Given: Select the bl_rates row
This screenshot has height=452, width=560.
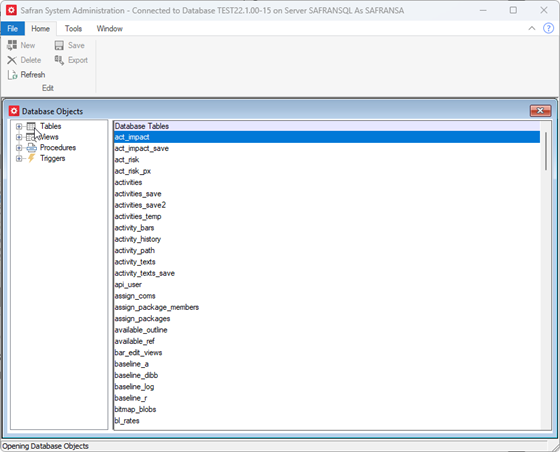Looking at the screenshot, I should [326, 421].
